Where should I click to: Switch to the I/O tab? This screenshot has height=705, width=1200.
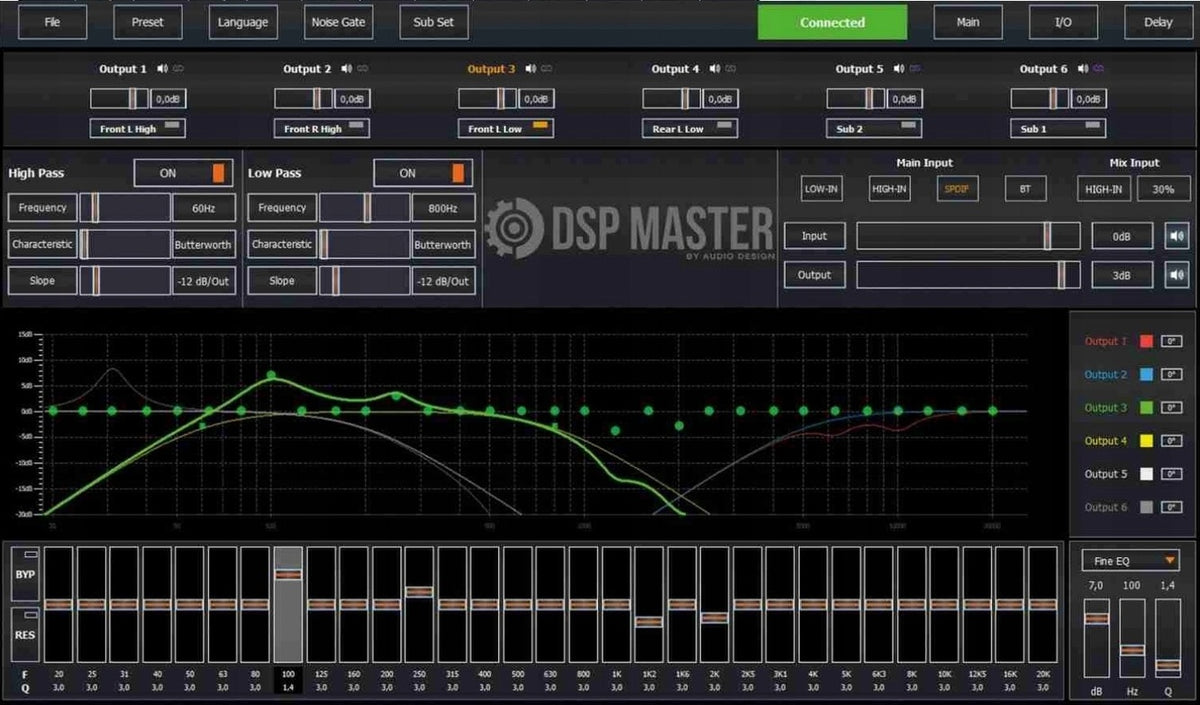click(1063, 22)
